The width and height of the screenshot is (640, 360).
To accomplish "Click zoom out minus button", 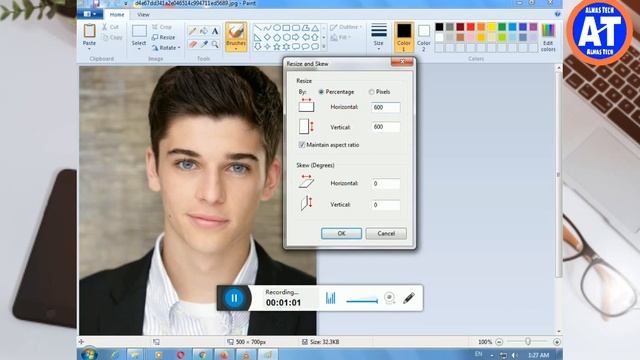I will click(x=499, y=342).
